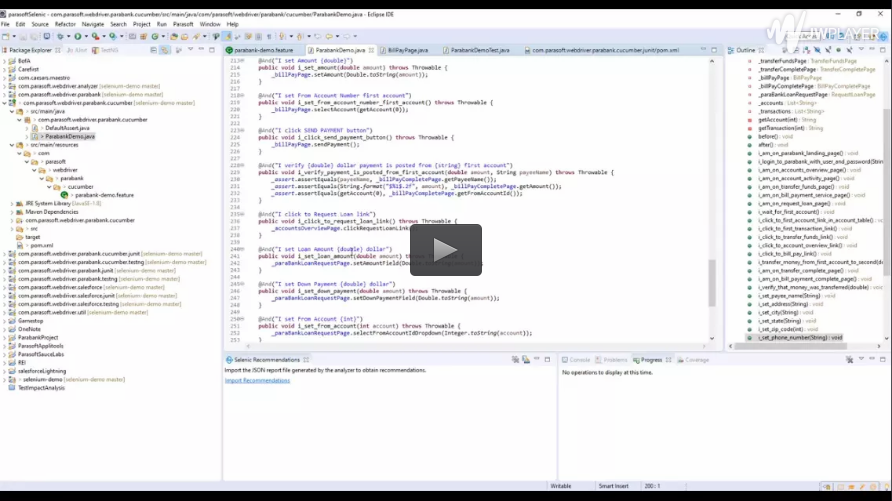This screenshot has height=501, width=892.
Task: Select ParabankDemo.java in Package Explorer
Action: [x=69, y=136]
